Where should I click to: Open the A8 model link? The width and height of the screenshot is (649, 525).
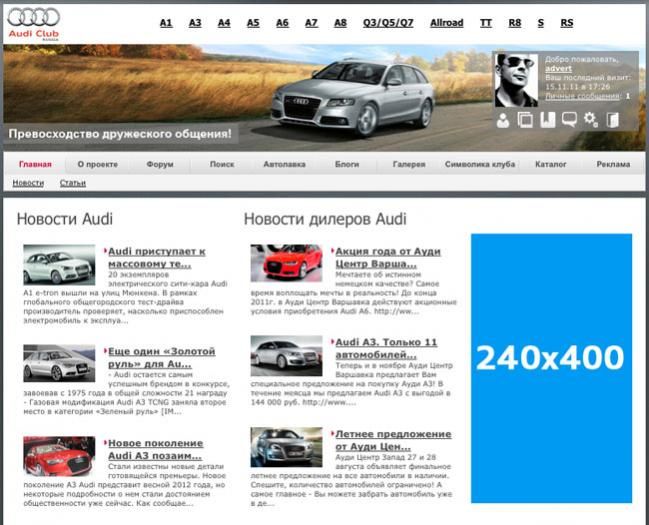point(340,23)
